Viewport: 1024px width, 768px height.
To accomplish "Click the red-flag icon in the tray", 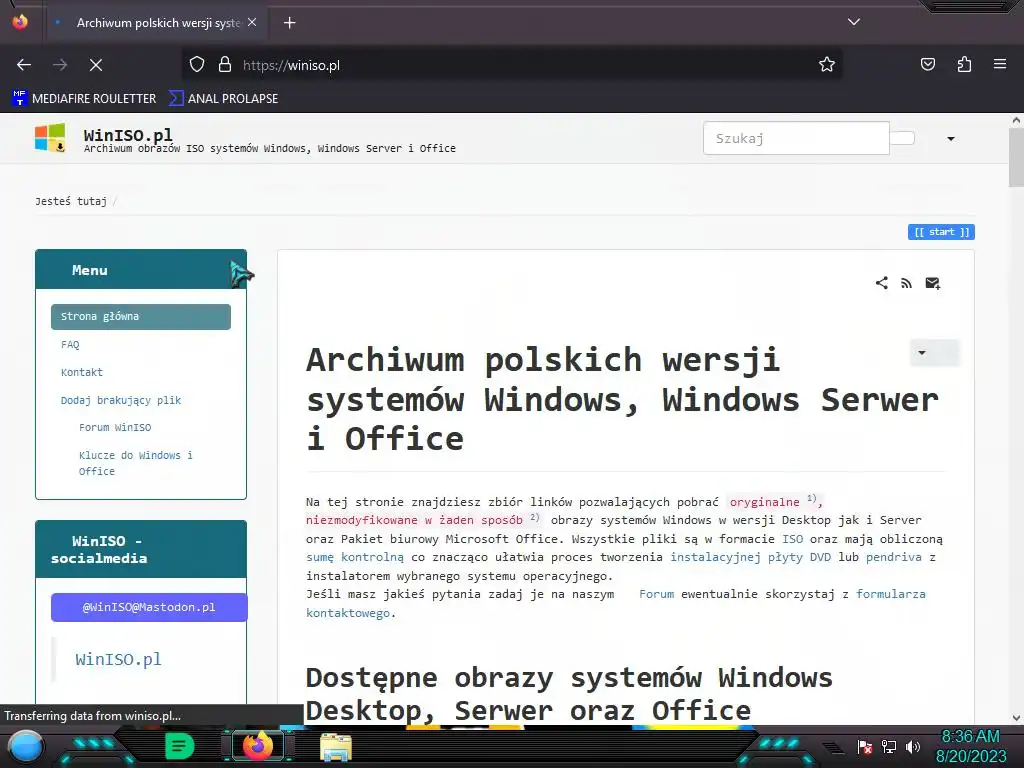I will (865, 746).
